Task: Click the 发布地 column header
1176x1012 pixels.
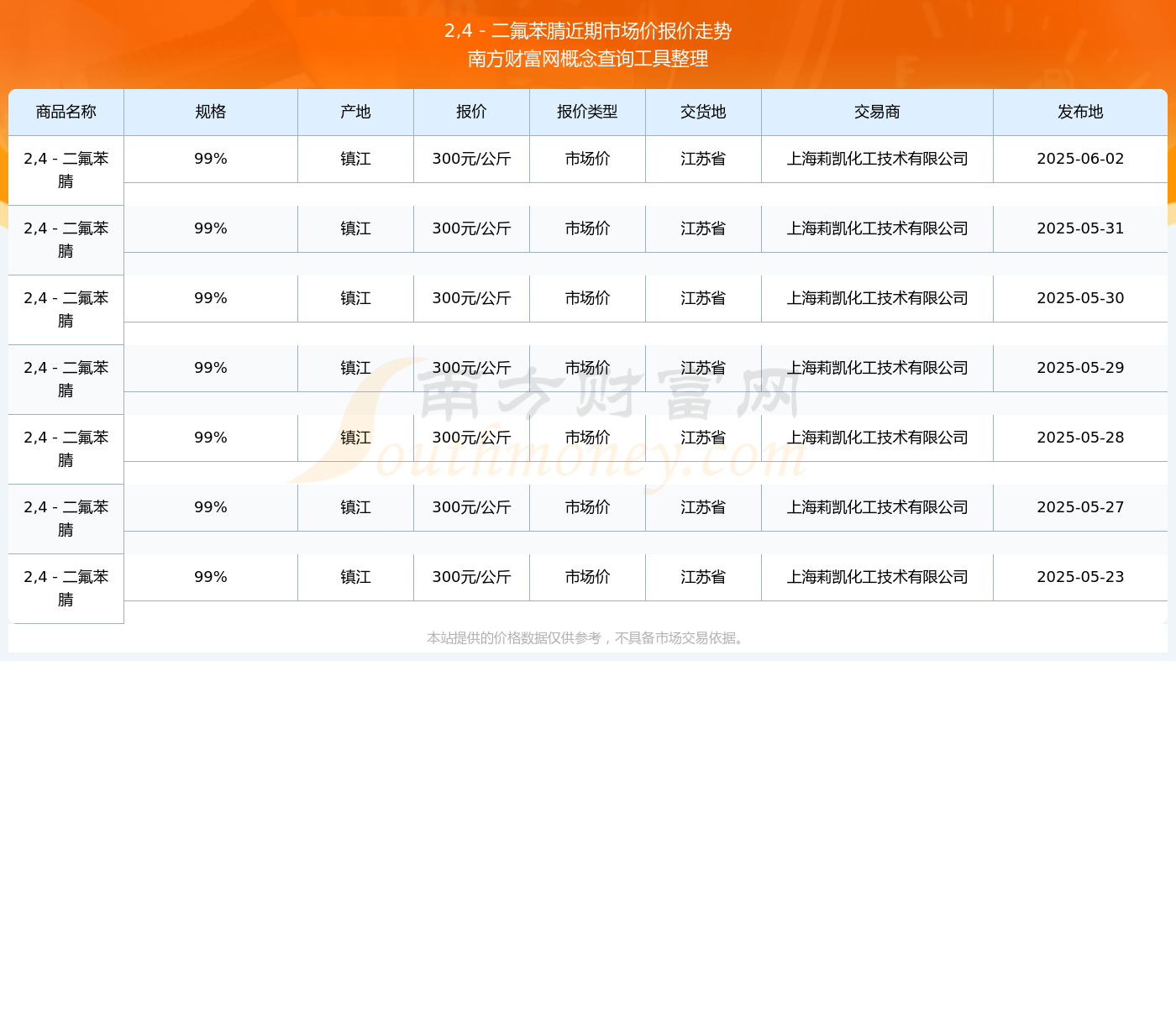Action: point(1080,112)
